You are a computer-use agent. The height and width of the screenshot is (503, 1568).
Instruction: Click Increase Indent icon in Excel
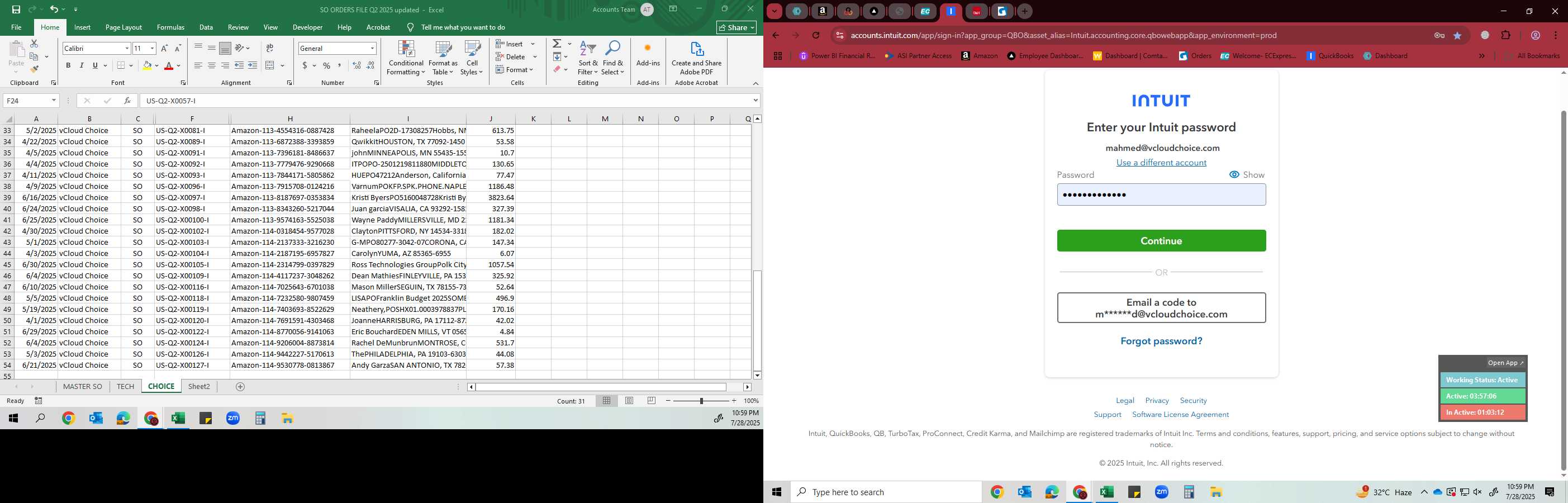[253, 66]
